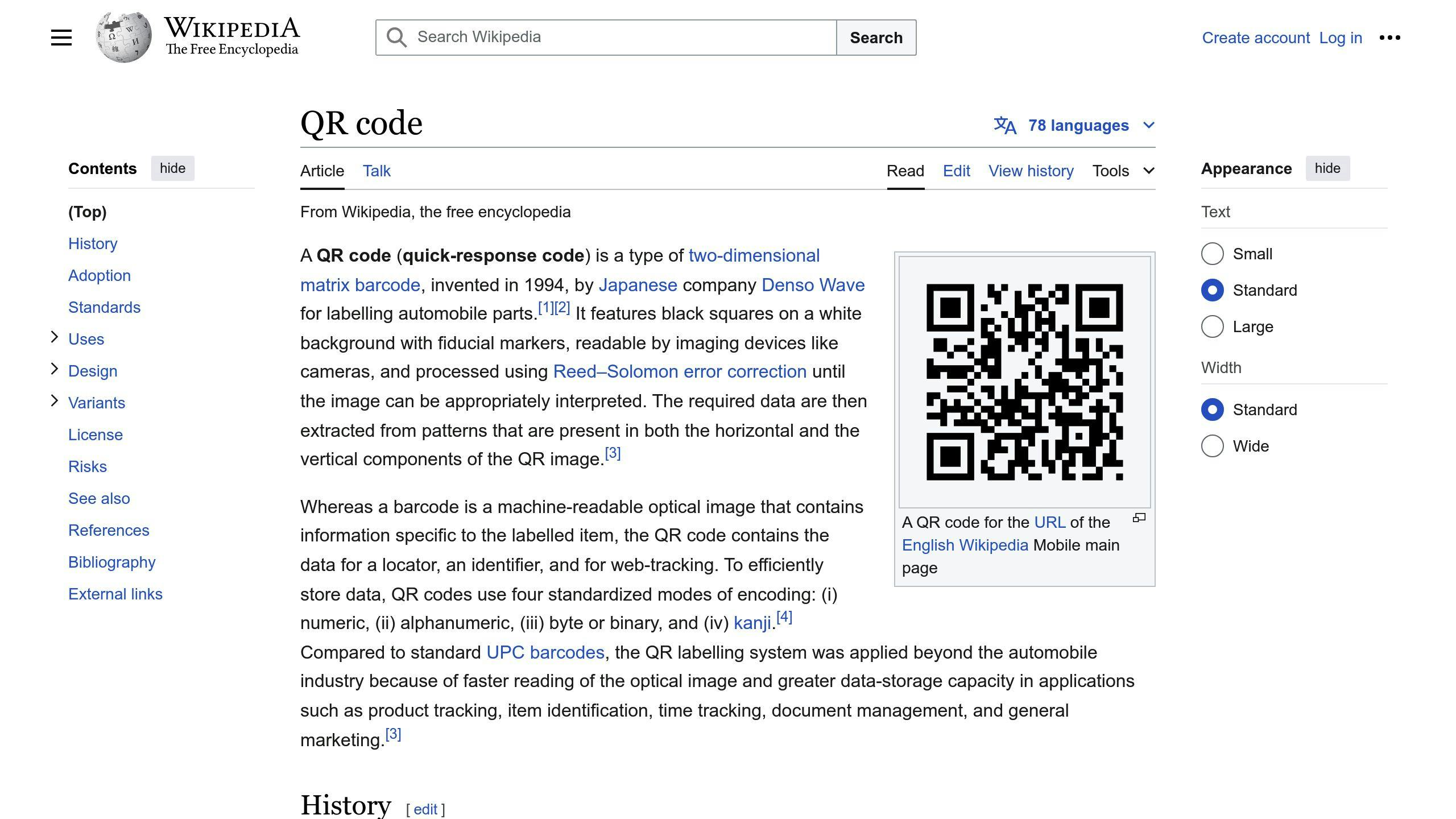Image resolution: width=1456 pixels, height=819 pixels.
Task: Click Create account link
Action: coord(1256,38)
